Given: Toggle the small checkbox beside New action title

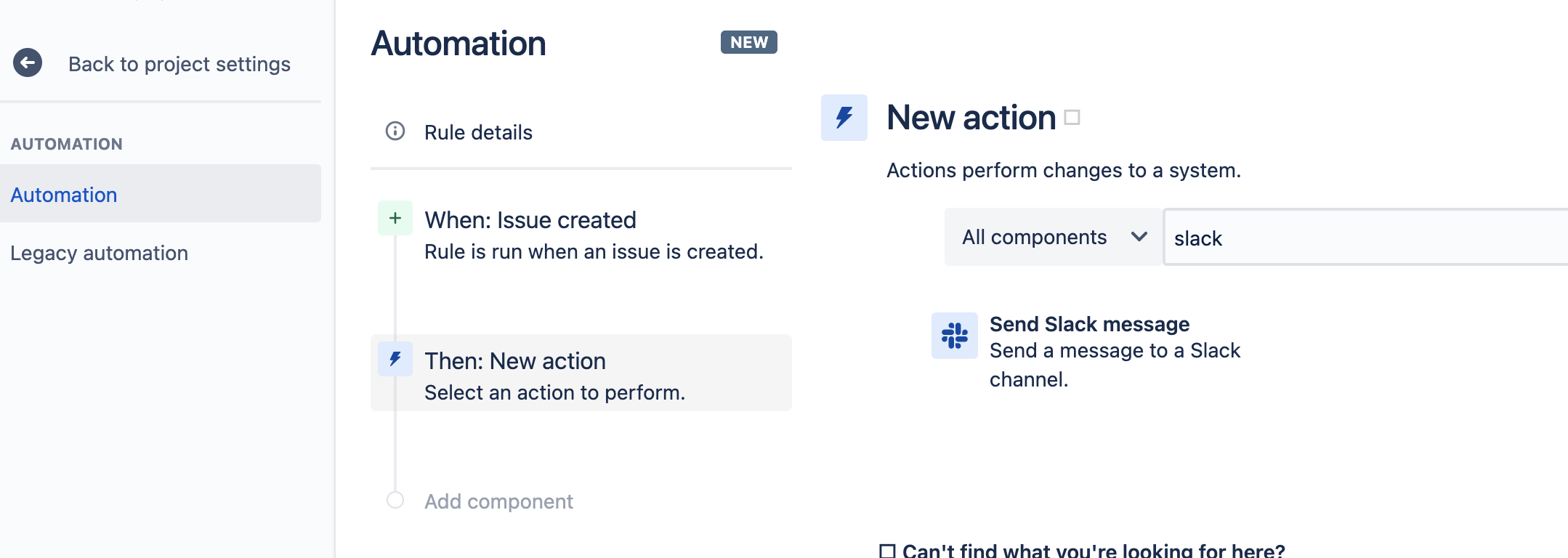Looking at the screenshot, I should point(1072,116).
